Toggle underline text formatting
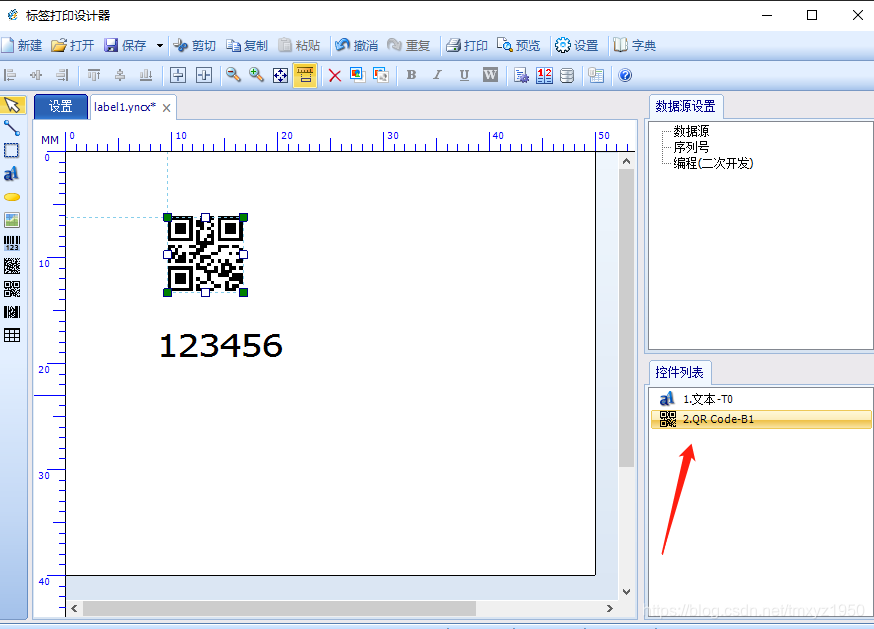 coord(464,75)
